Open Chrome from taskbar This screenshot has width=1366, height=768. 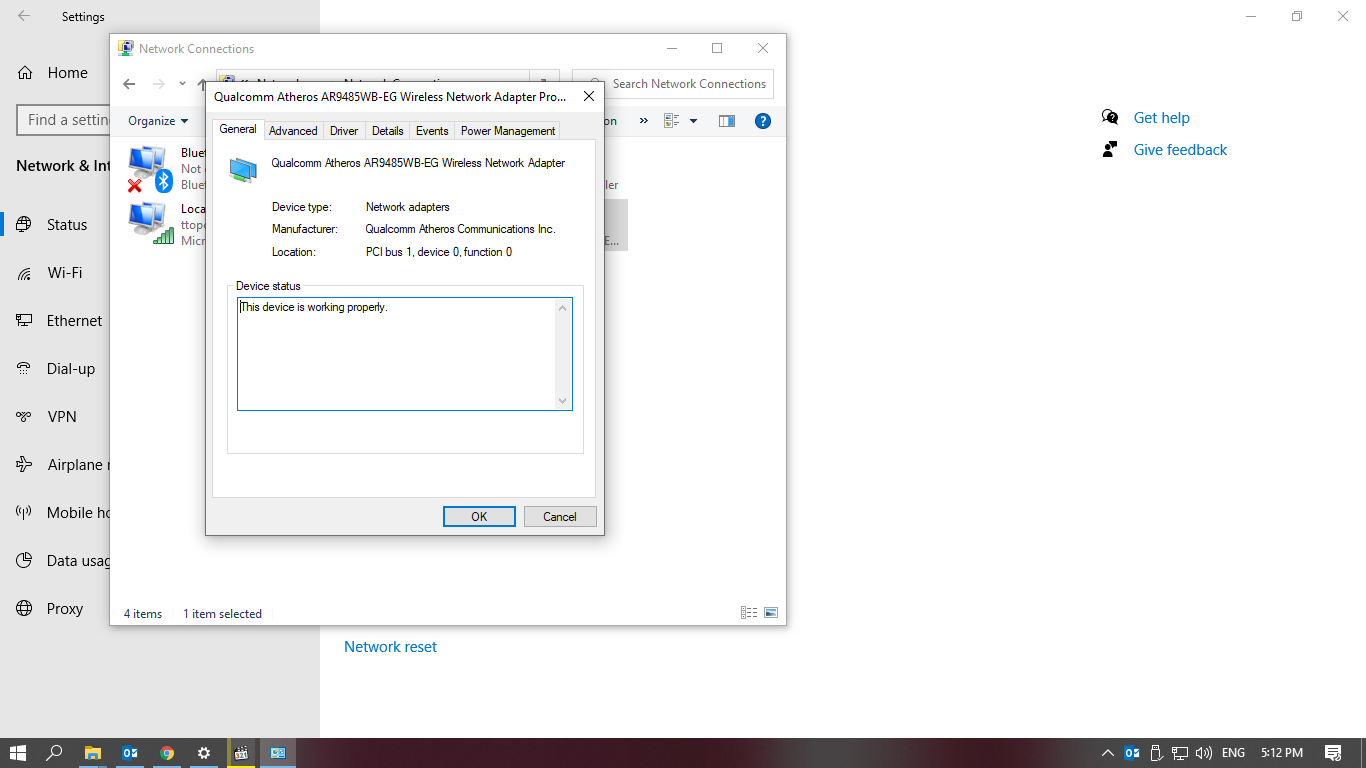click(167, 753)
